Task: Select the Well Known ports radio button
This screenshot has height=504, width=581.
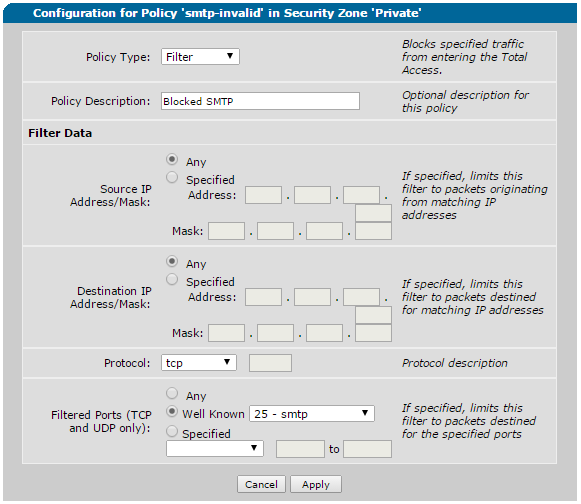Action: click(172, 411)
